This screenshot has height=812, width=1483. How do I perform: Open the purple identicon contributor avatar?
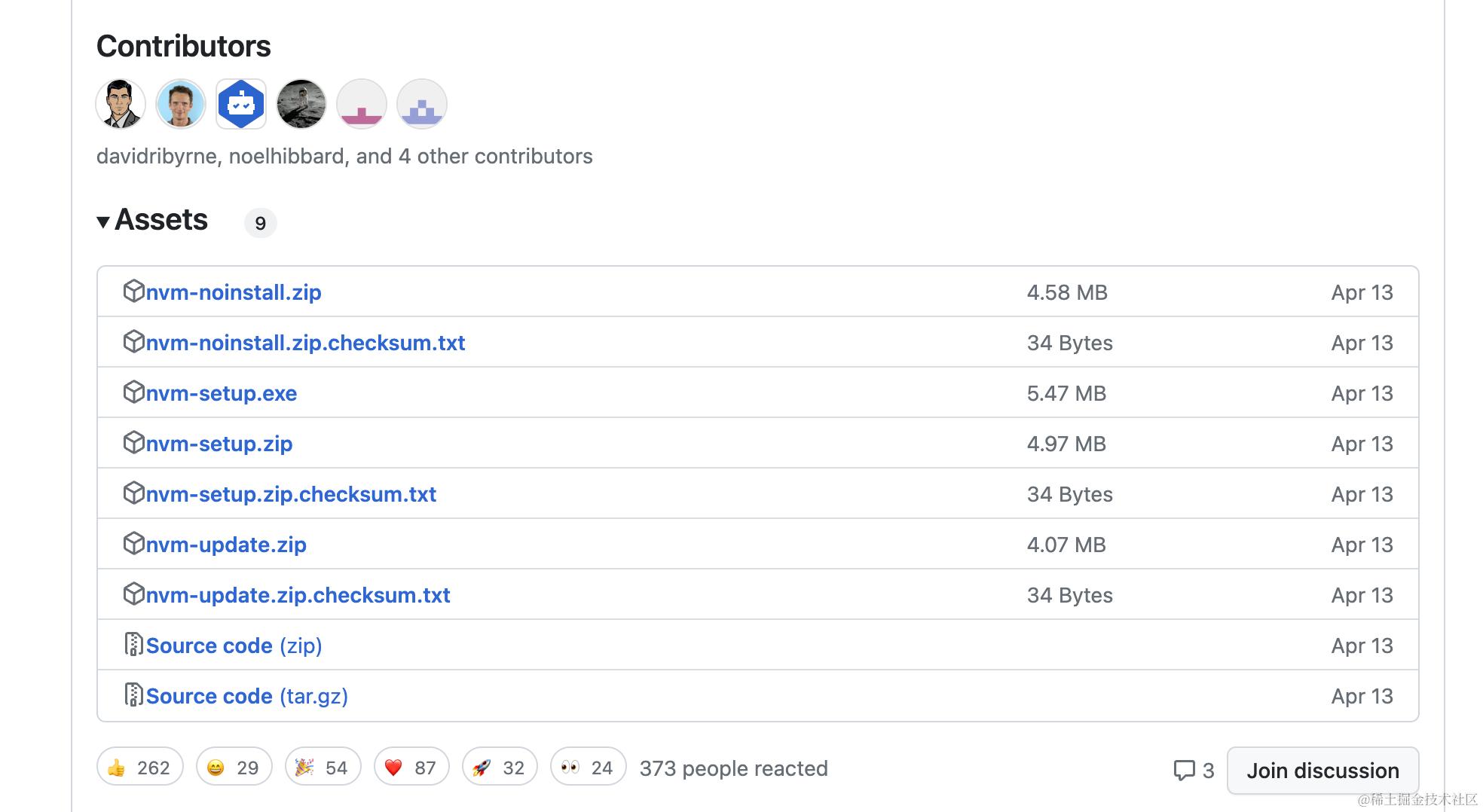[422, 104]
